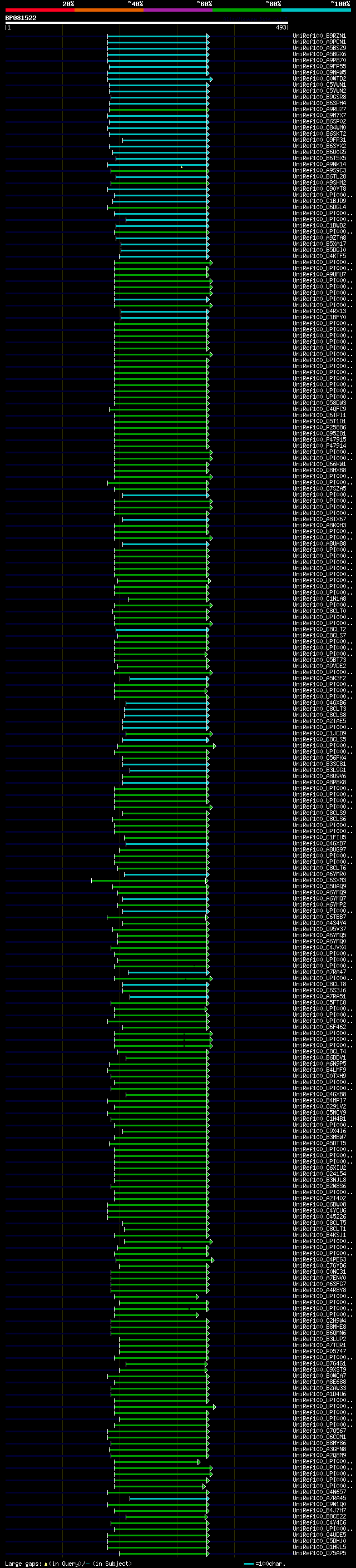Open hit UniRef100_Q24154
This screenshot has width=356, height=1568.
(319, 1174)
